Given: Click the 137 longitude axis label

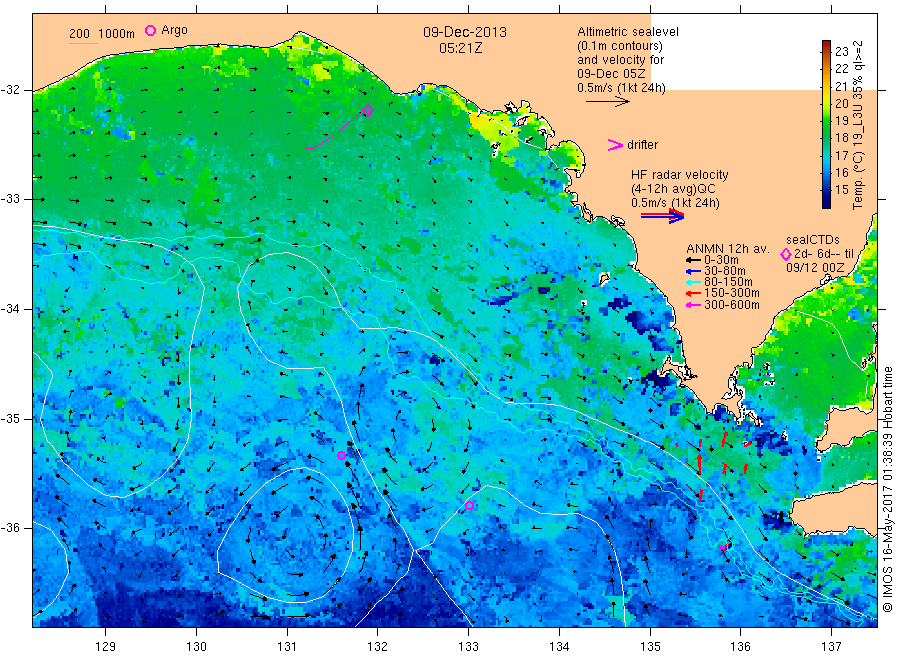Looking at the screenshot, I should click(831, 647).
